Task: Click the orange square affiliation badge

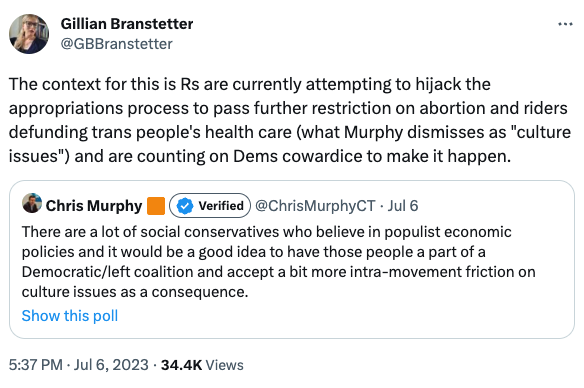Action: click(156, 206)
